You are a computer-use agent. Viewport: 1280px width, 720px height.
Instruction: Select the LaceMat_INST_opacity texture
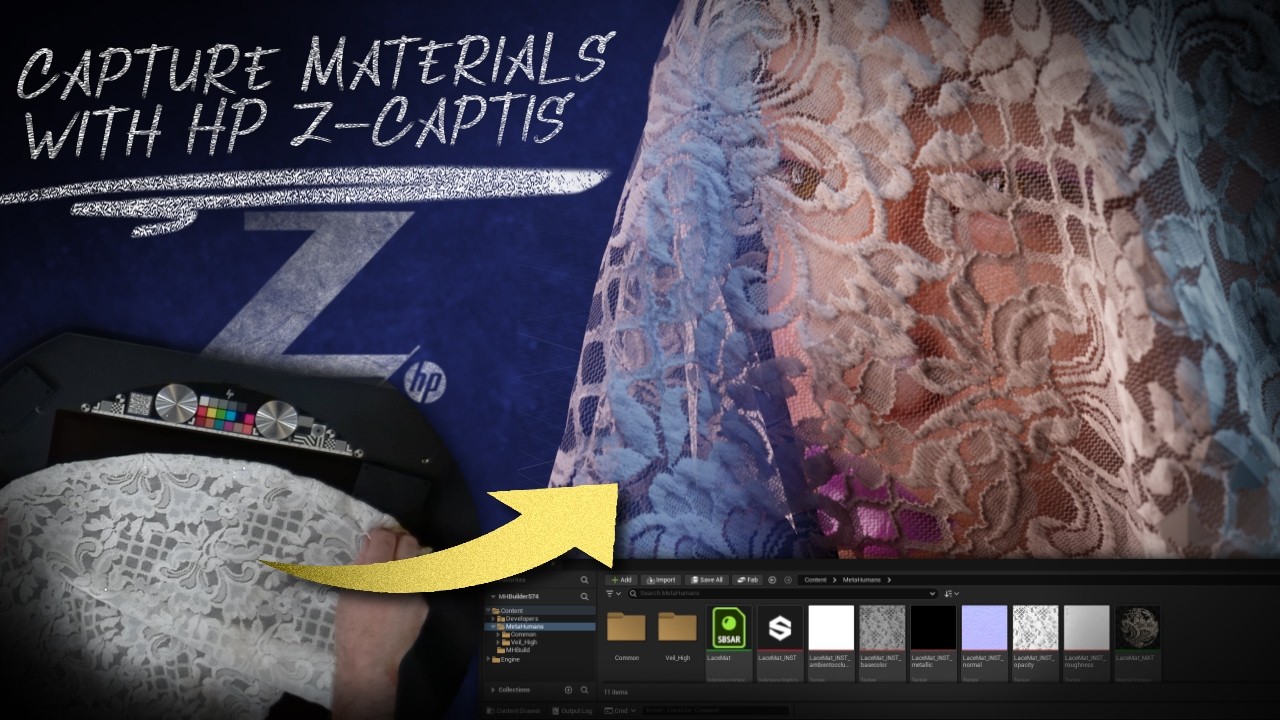tap(1035, 642)
